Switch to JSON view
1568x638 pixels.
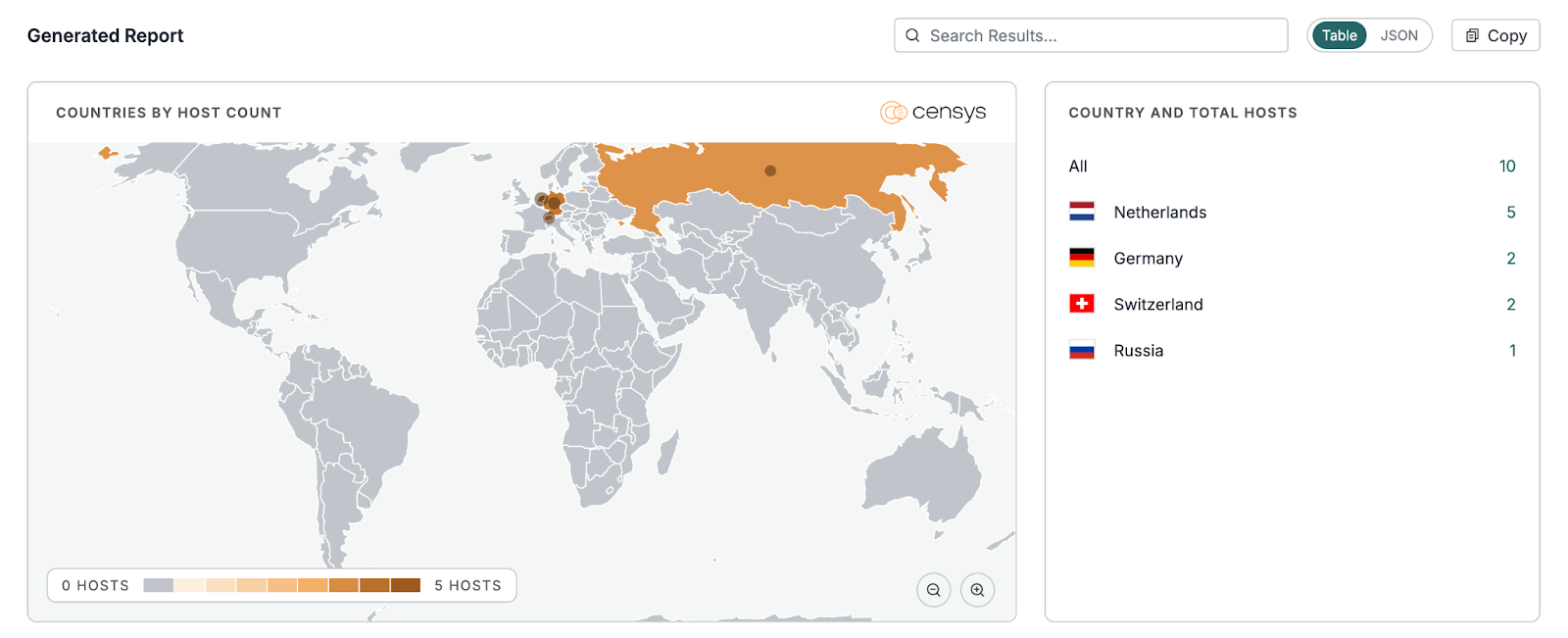pyautogui.click(x=1398, y=35)
